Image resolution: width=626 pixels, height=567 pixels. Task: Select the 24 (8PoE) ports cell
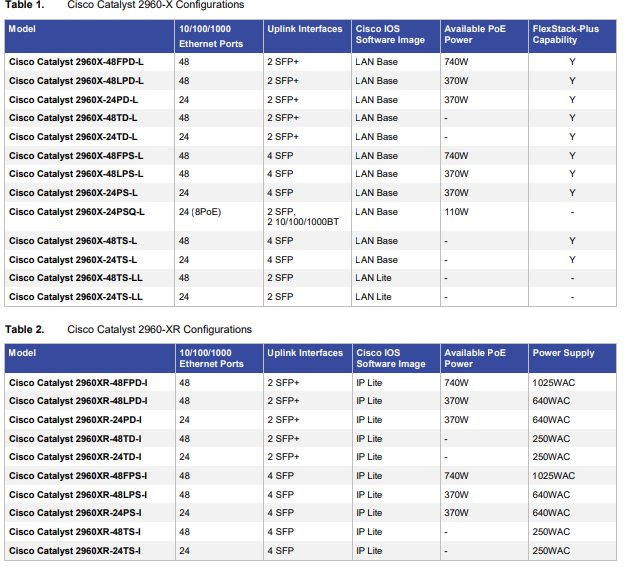point(200,212)
